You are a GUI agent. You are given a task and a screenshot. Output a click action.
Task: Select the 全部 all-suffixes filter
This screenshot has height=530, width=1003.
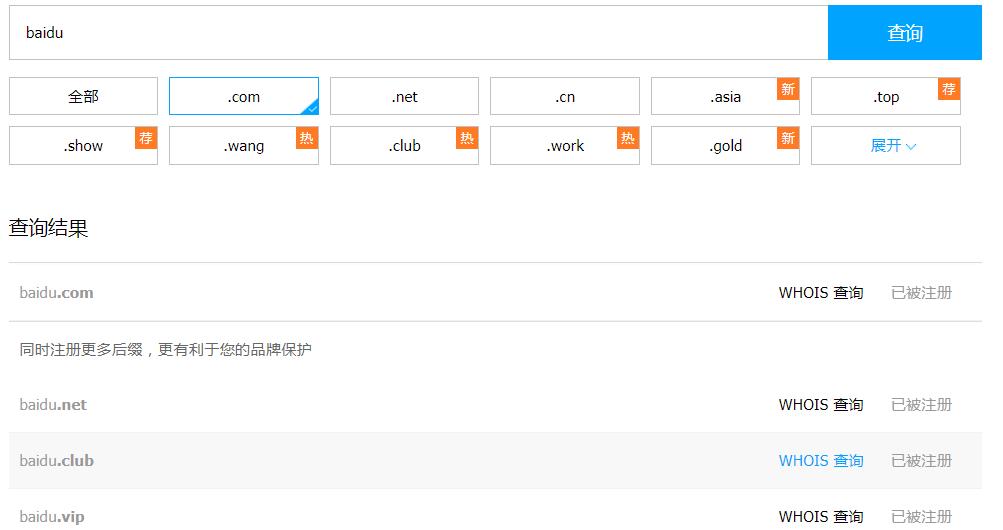pos(83,97)
